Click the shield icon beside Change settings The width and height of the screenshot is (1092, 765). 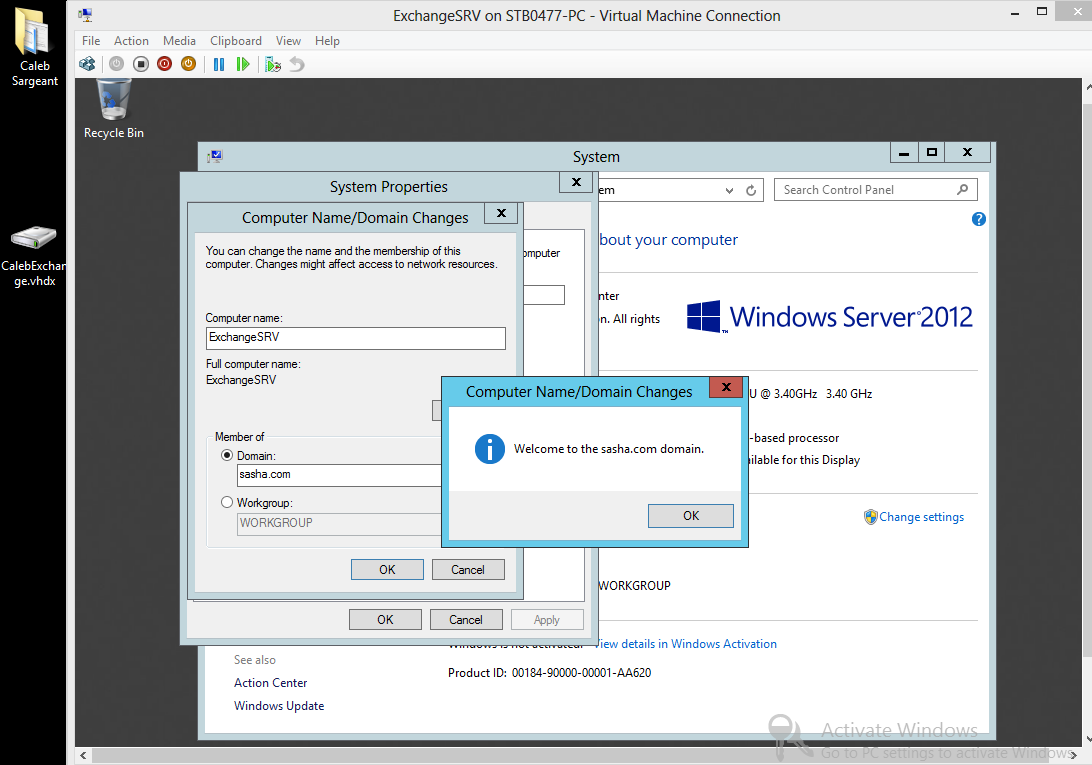(x=871, y=517)
